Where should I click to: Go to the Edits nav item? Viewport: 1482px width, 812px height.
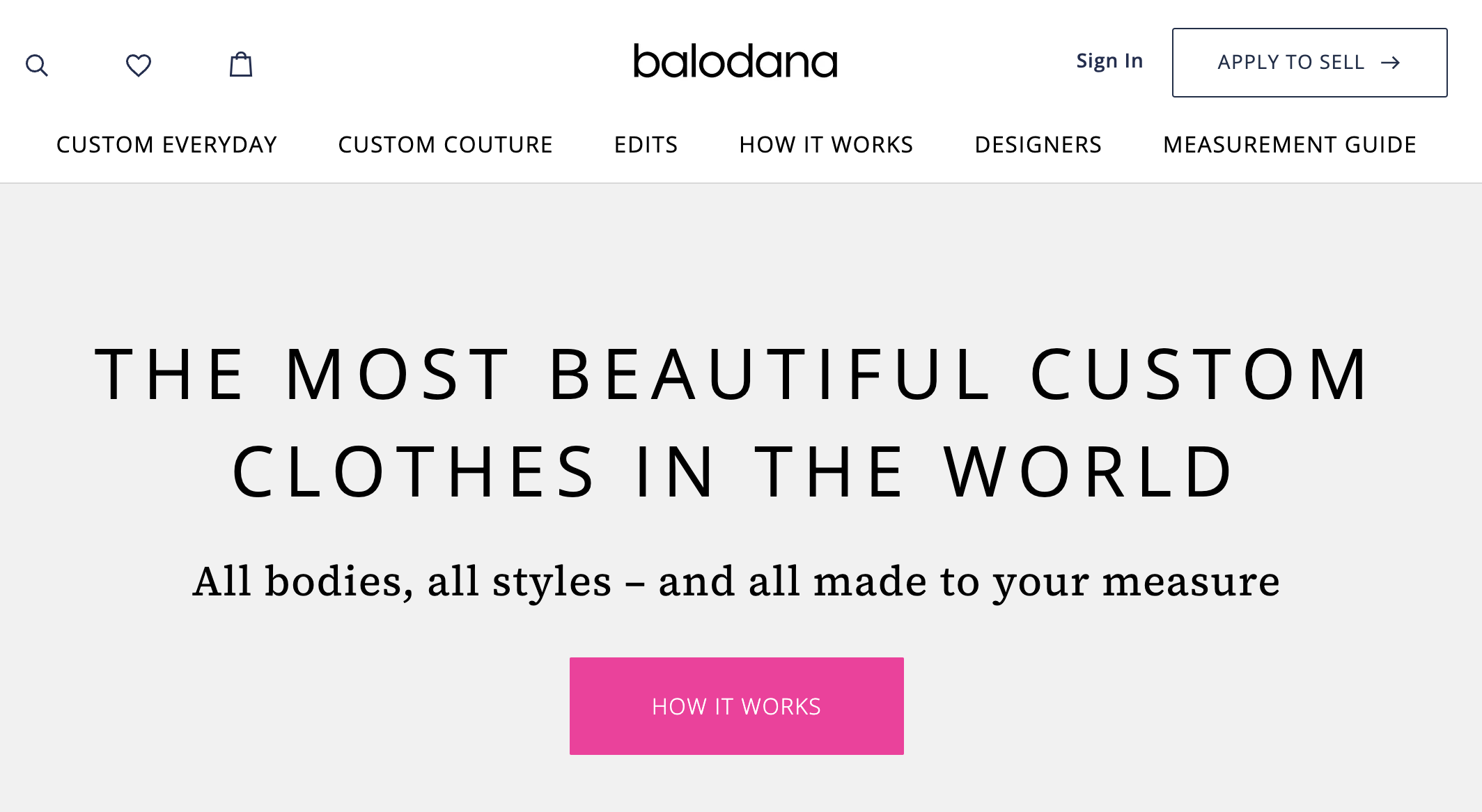click(x=646, y=145)
